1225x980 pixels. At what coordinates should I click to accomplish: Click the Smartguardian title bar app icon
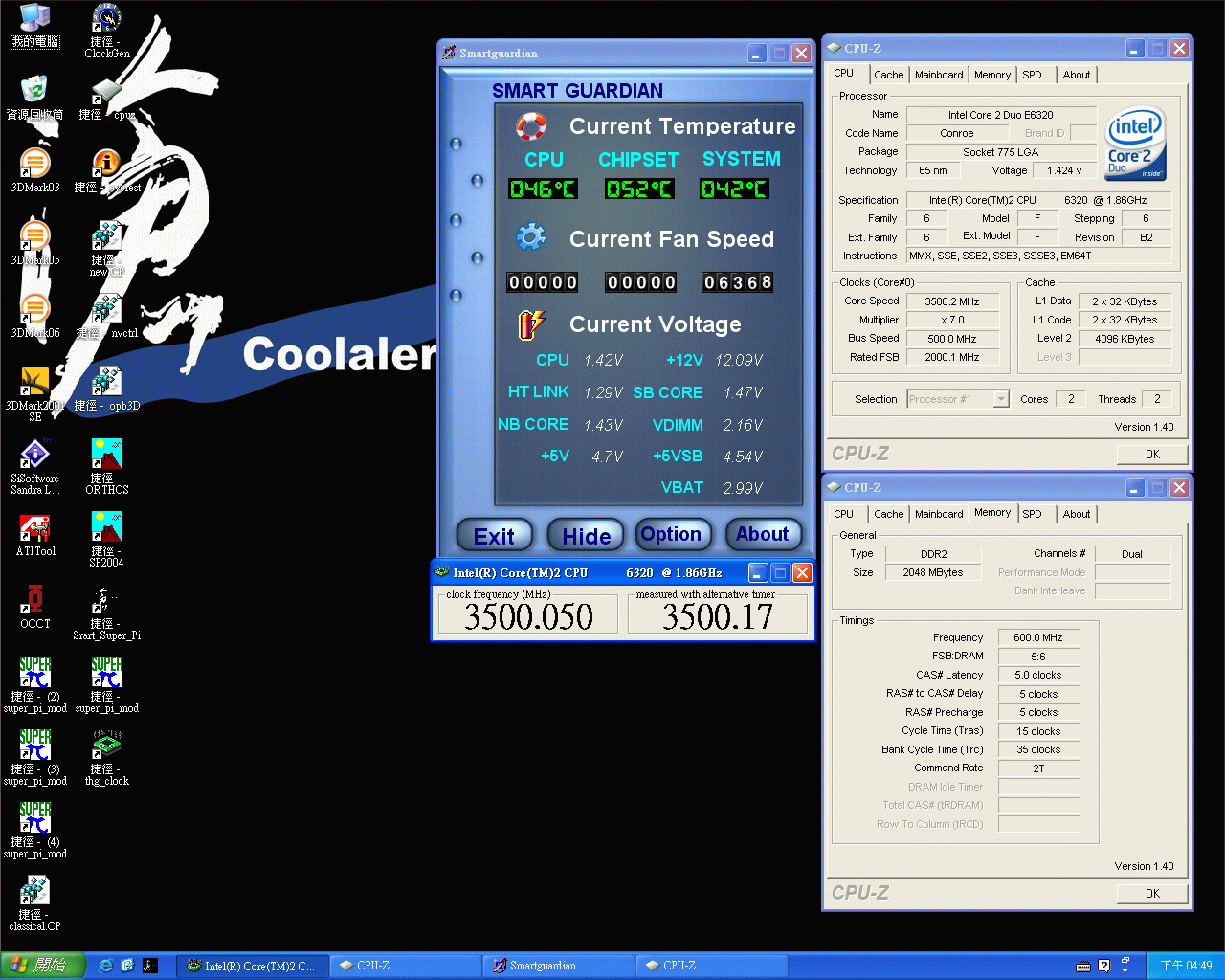tap(448, 53)
